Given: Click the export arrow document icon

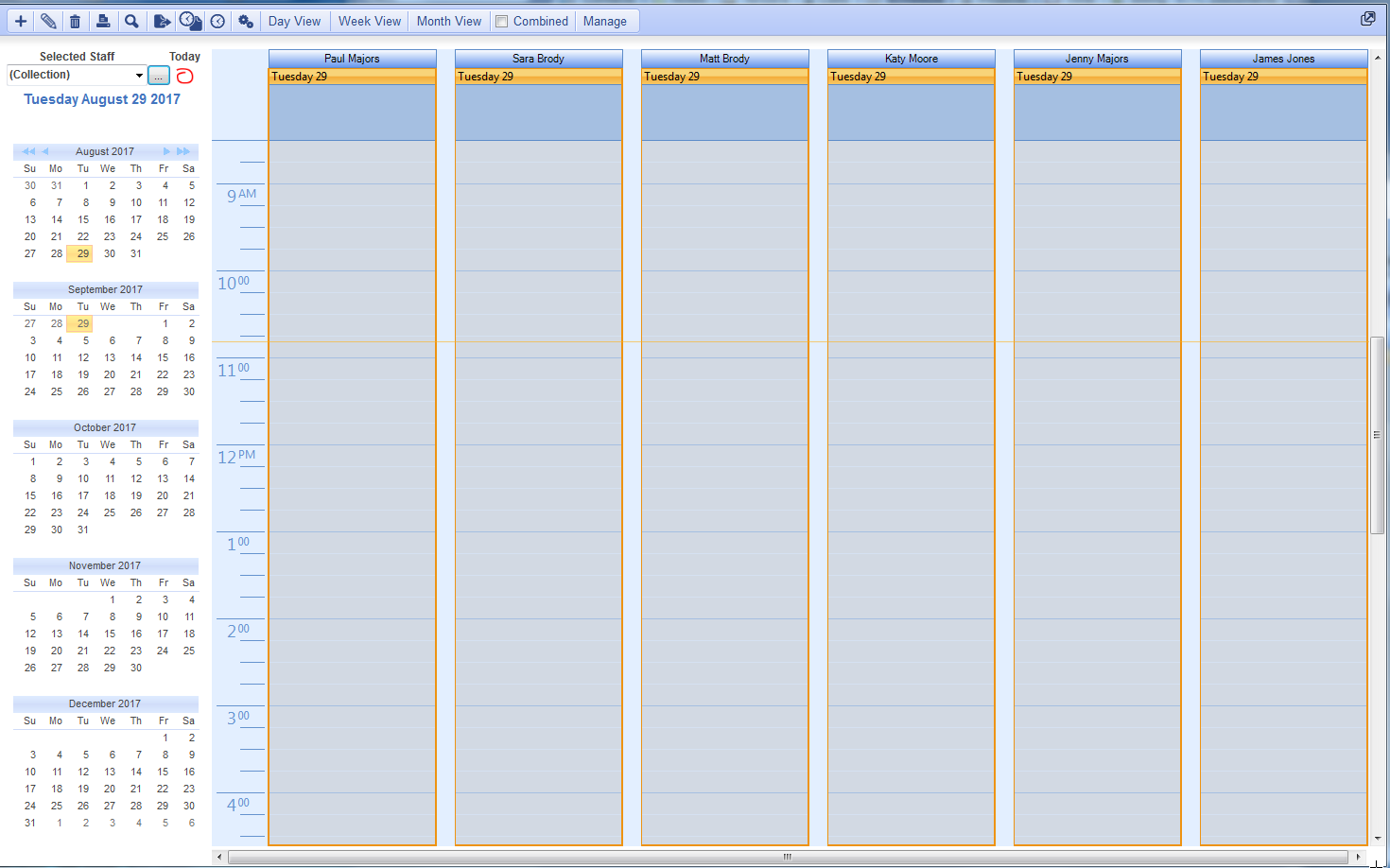Looking at the screenshot, I should [162, 21].
